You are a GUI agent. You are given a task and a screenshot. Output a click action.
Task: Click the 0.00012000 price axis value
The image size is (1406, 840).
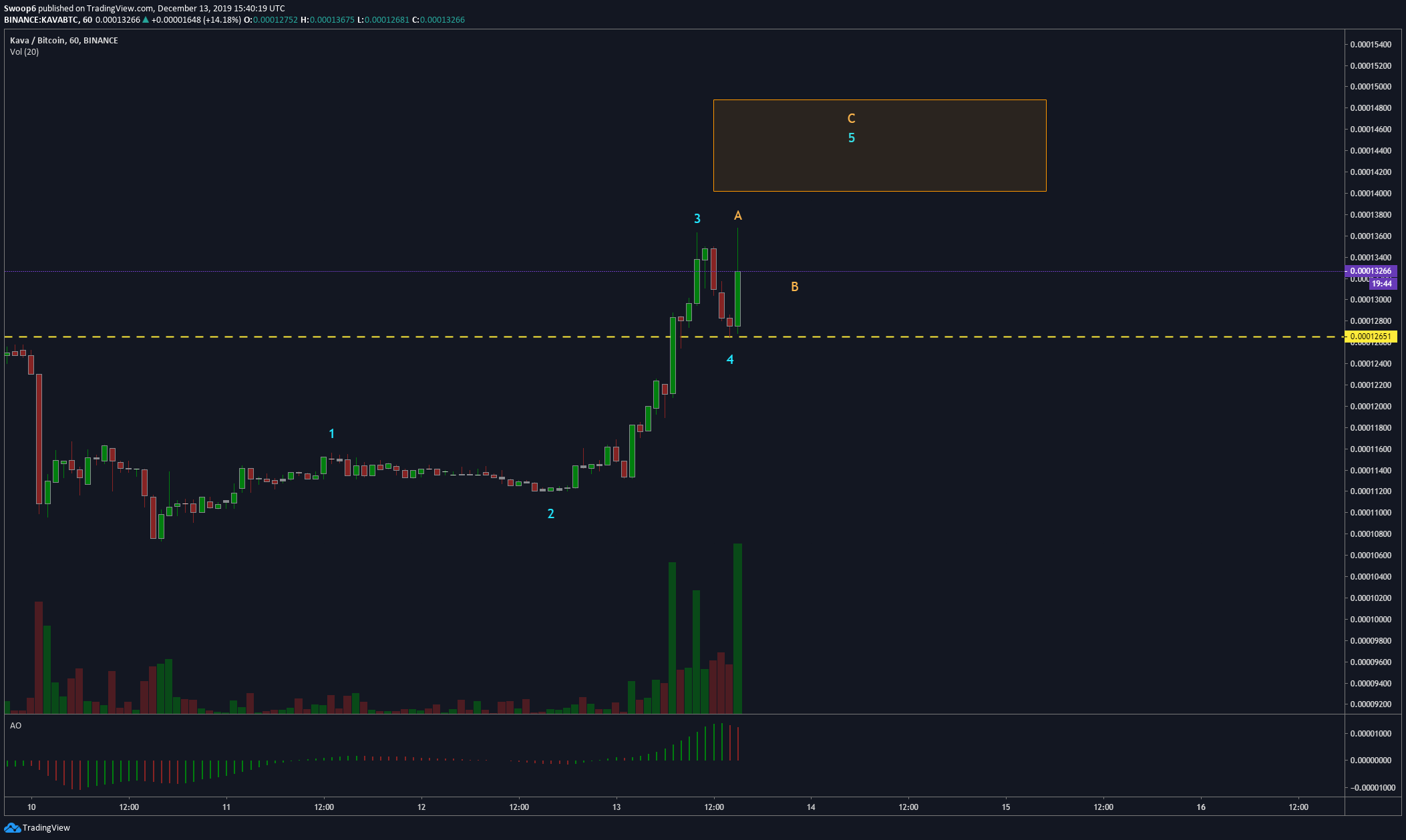1371,407
